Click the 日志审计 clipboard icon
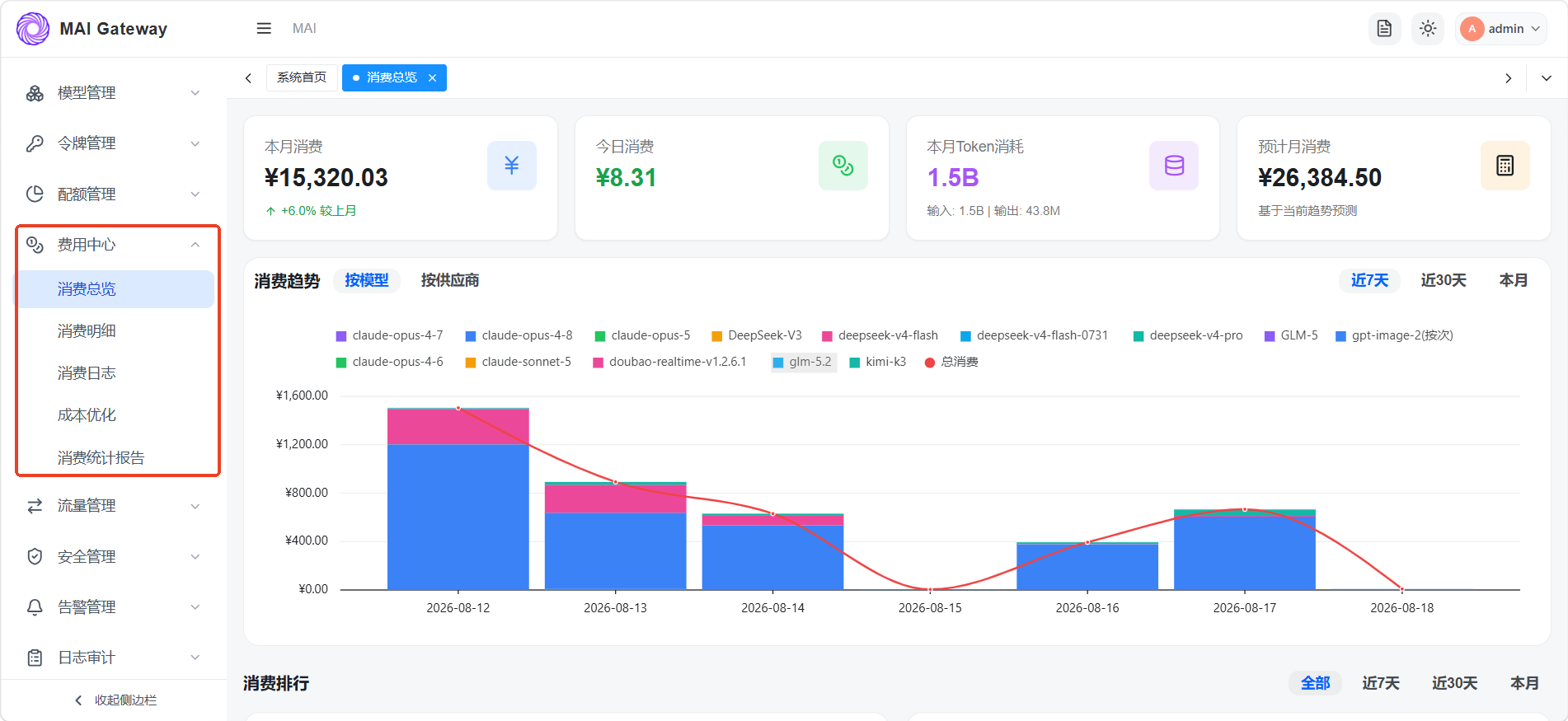The width and height of the screenshot is (1568, 721). coord(35,658)
